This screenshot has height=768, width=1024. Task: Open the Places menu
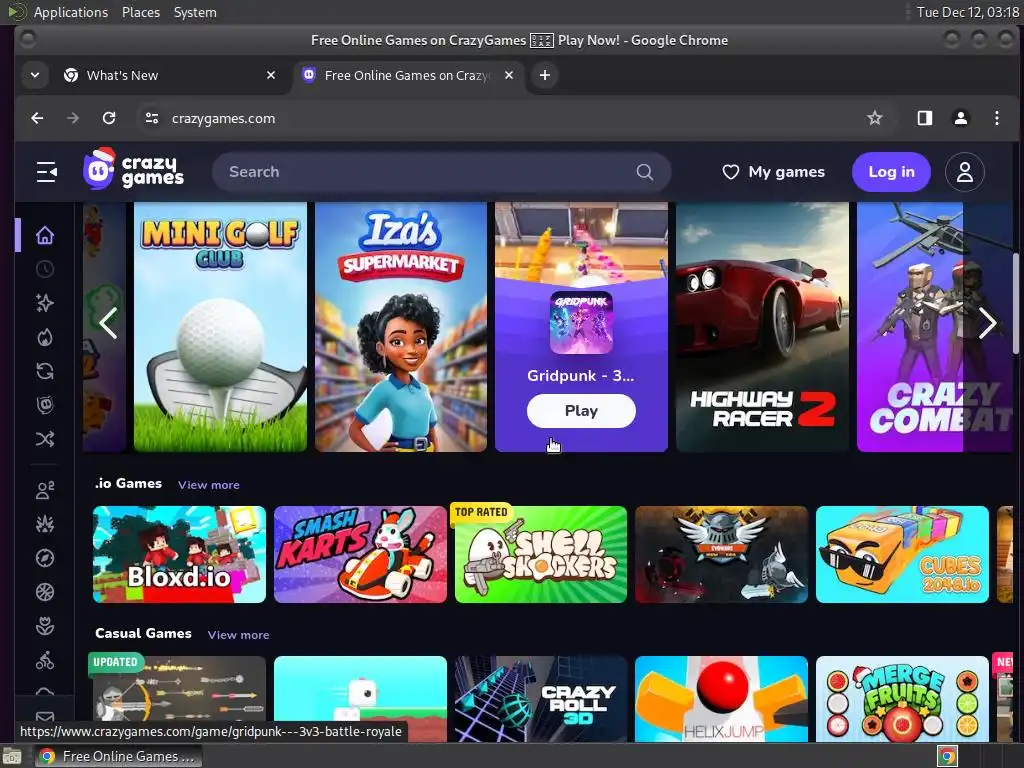click(141, 12)
